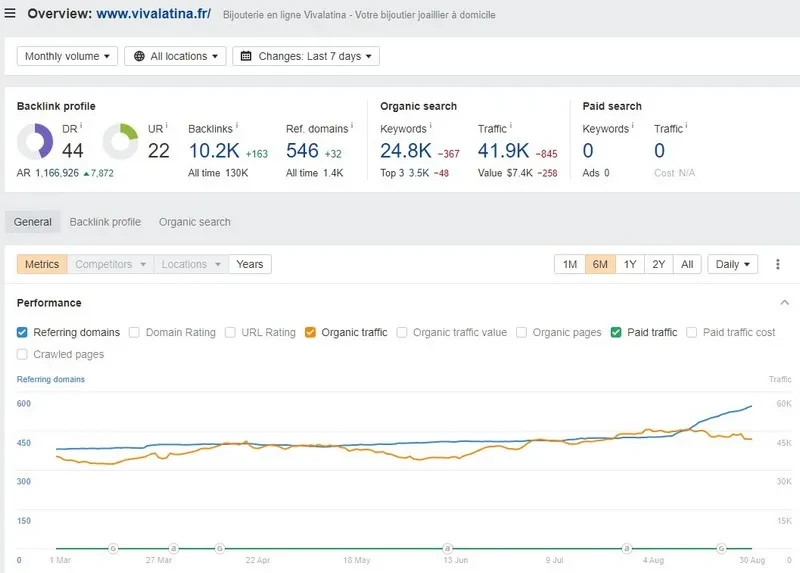The width and height of the screenshot is (800, 573).
Task: Click the Top 3 3.5K keywords value
Action: tap(419, 173)
